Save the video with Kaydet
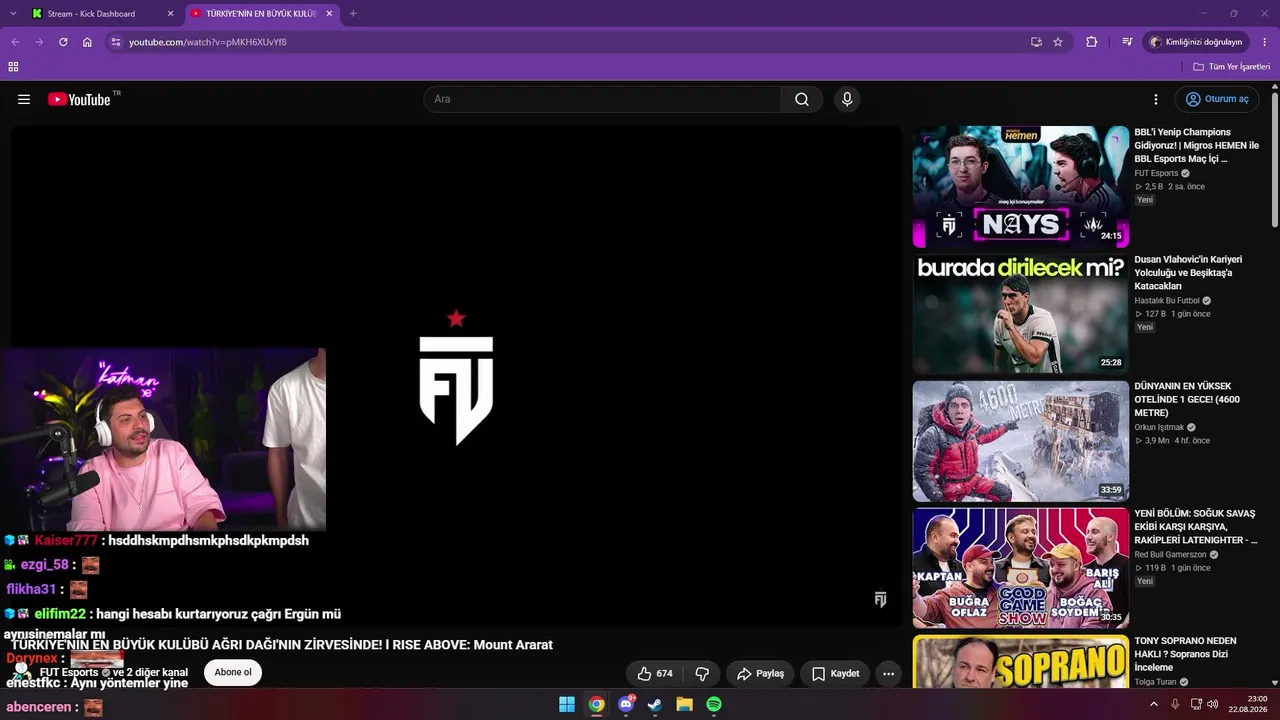The width and height of the screenshot is (1280, 720). (835, 674)
